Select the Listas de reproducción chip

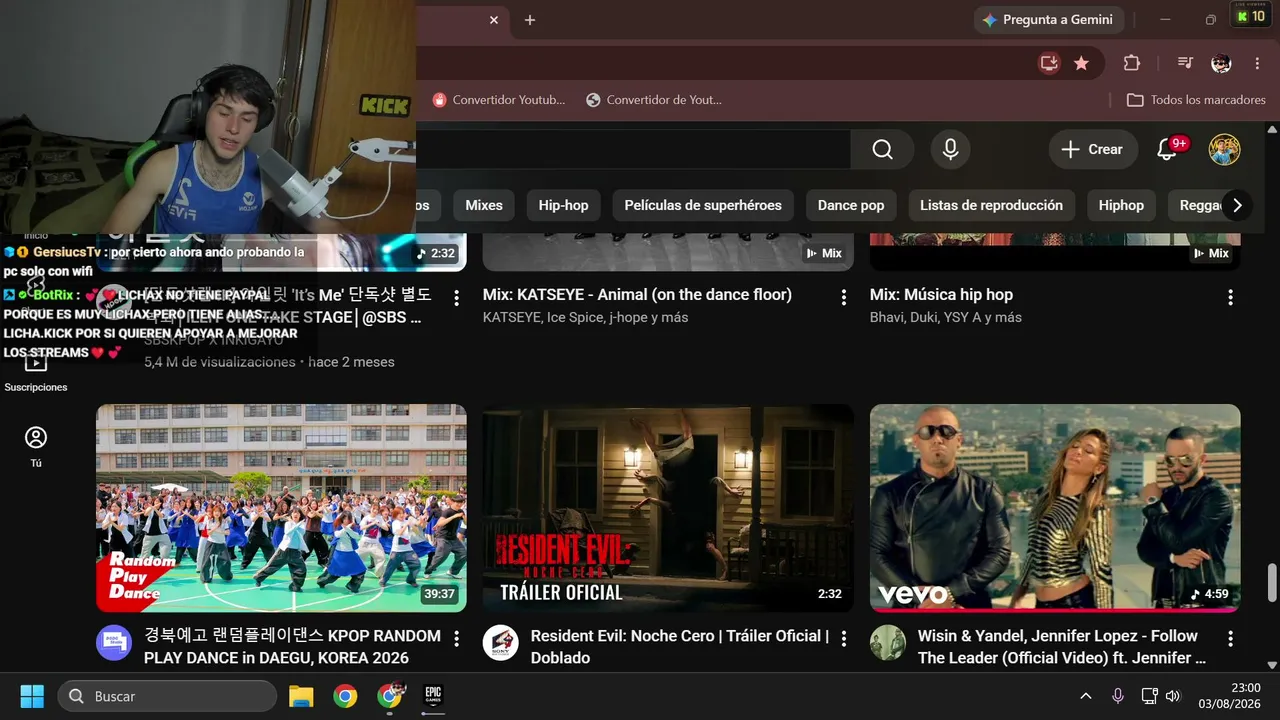tap(991, 205)
